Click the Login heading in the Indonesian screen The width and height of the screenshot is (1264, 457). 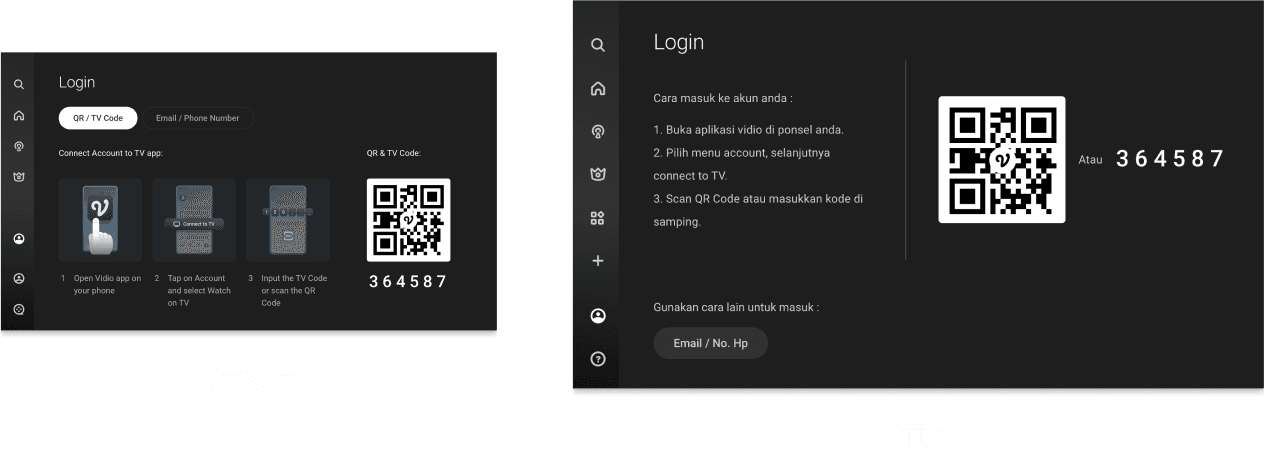[x=679, y=42]
